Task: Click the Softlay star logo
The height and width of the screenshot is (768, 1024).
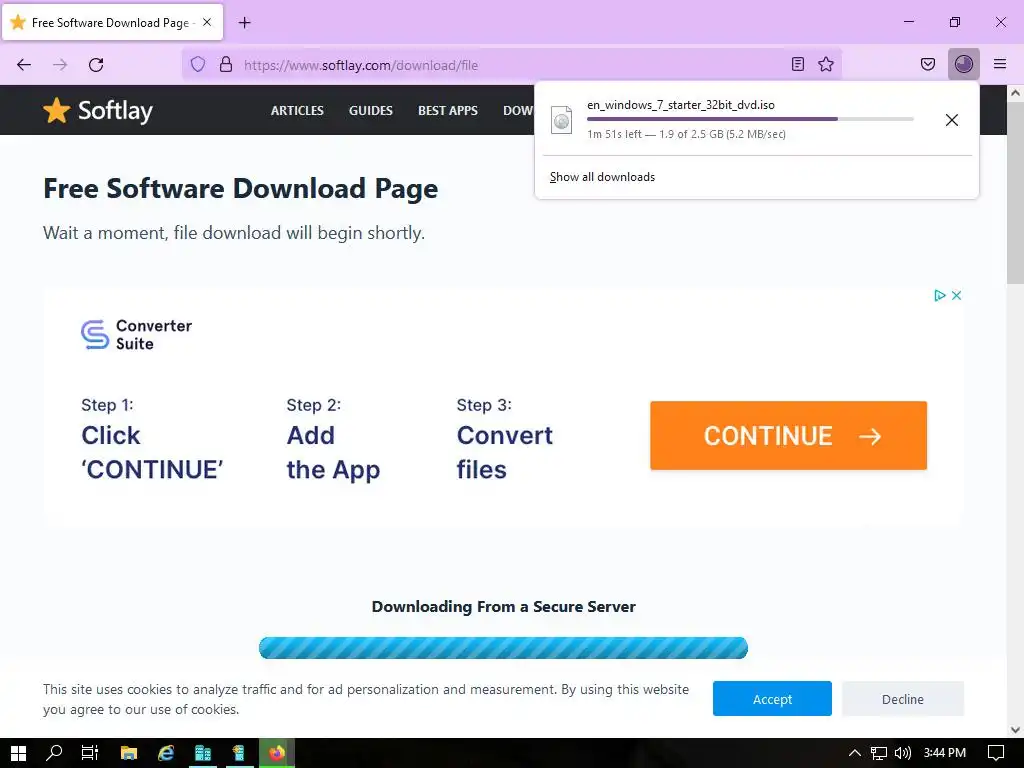Action: tap(57, 110)
